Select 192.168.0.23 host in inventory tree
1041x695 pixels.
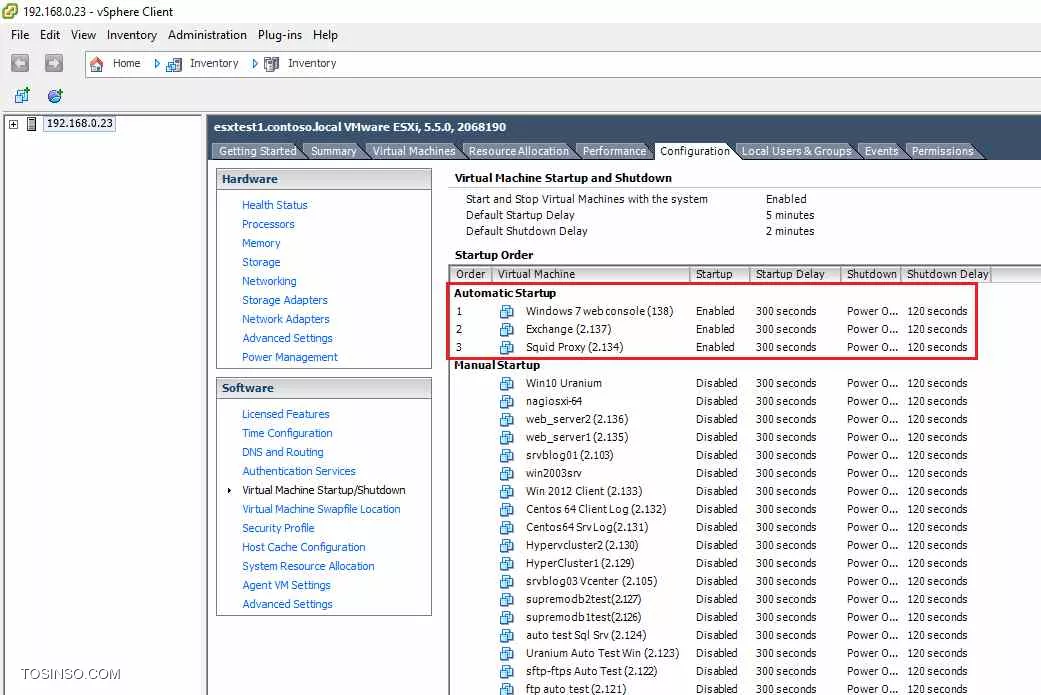pyautogui.click(x=80, y=123)
